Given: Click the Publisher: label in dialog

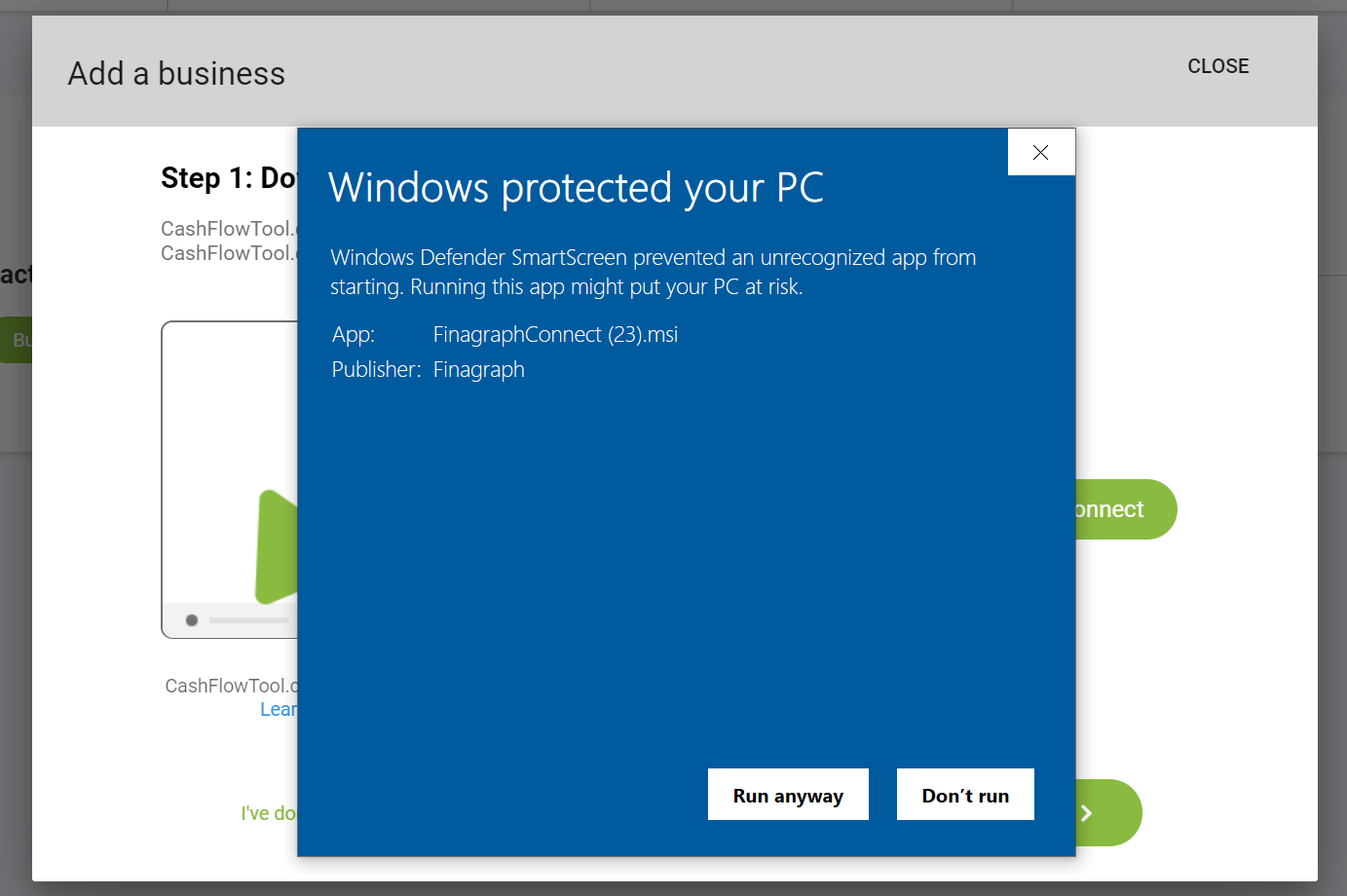Looking at the screenshot, I should pyautogui.click(x=376, y=370).
